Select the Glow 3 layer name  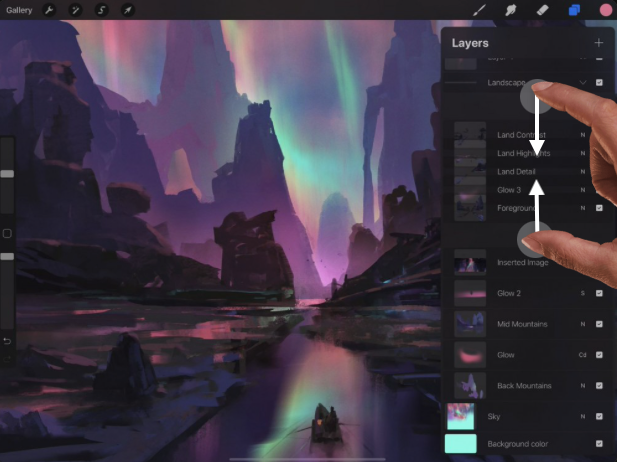[509, 190]
